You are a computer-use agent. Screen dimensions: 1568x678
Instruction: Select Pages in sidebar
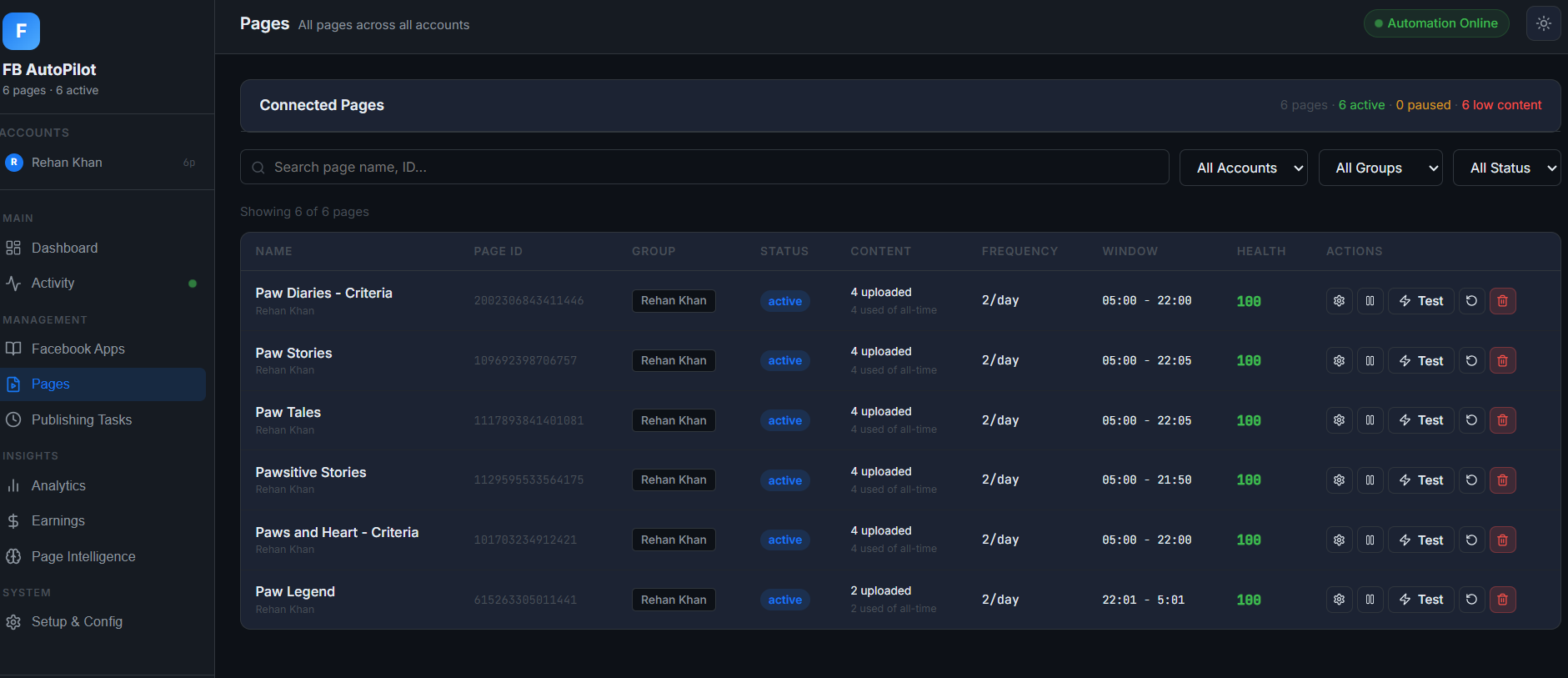[103, 384]
